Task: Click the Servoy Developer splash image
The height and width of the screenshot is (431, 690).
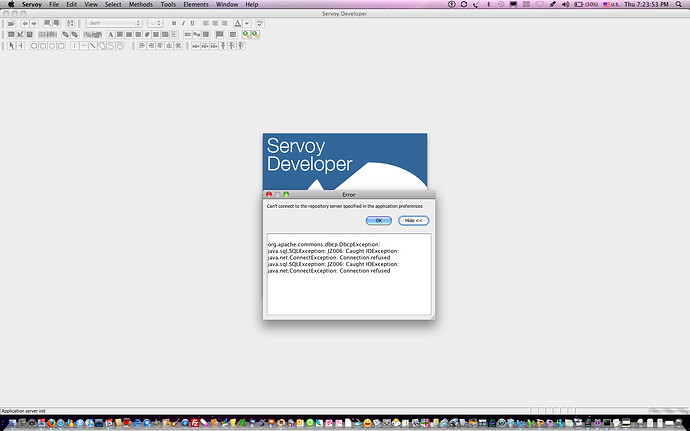Action: (x=345, y=162)
